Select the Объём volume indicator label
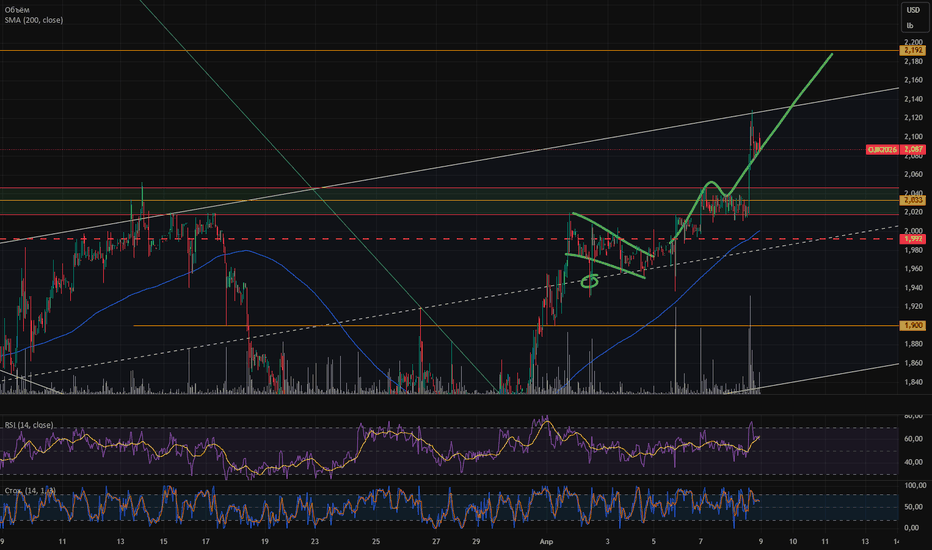 pos(18,10)
